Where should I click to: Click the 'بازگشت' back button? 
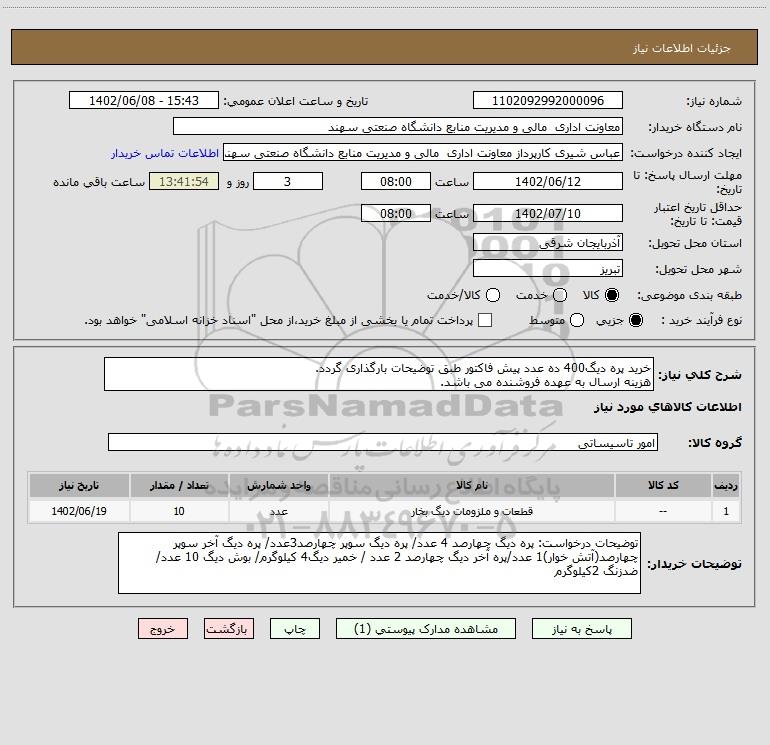pos(229,629)
